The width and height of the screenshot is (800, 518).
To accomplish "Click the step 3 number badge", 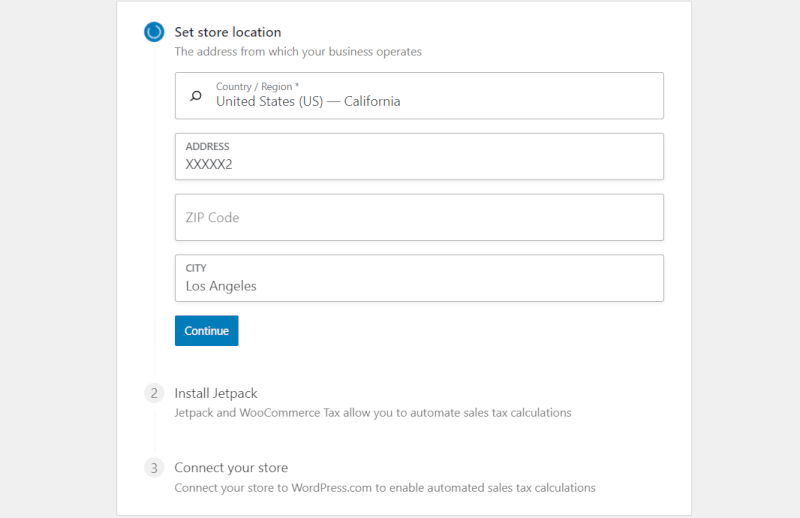I will pos(154,467).
